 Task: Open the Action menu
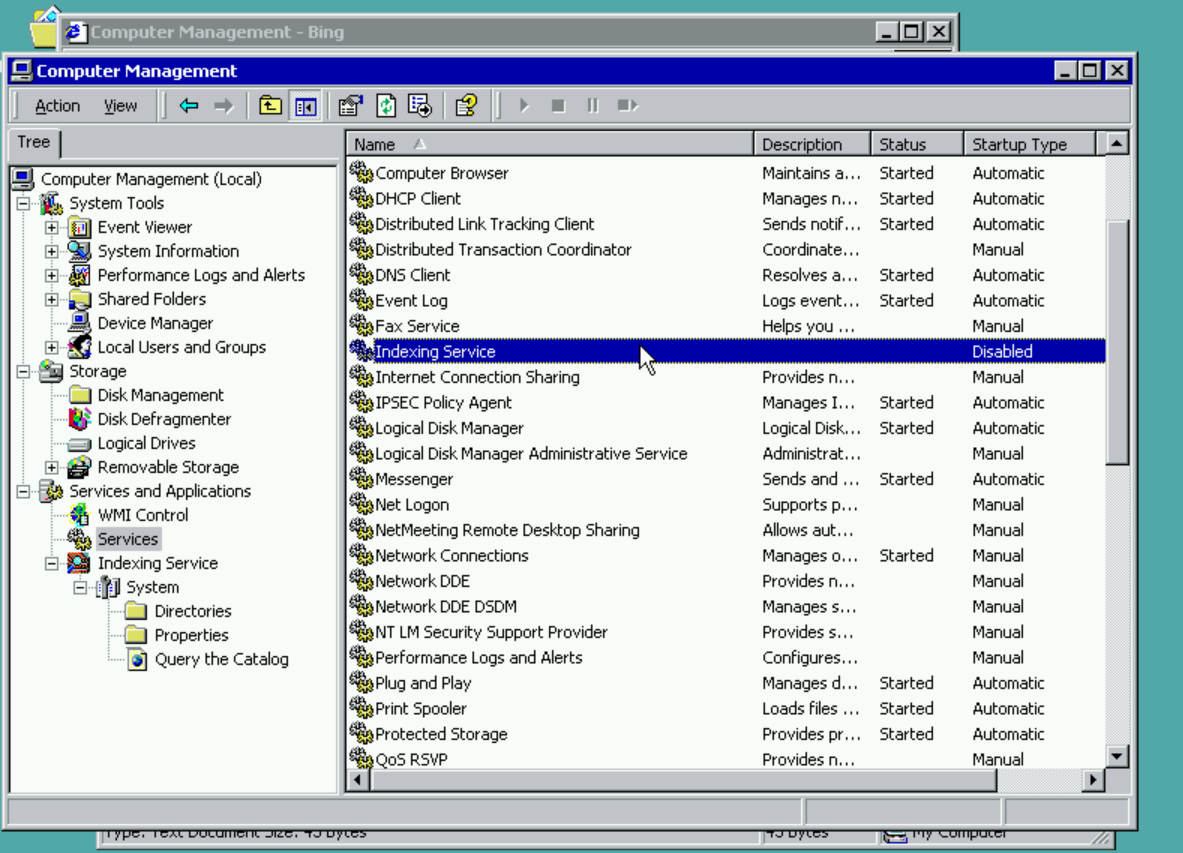(x=57, y=106)
